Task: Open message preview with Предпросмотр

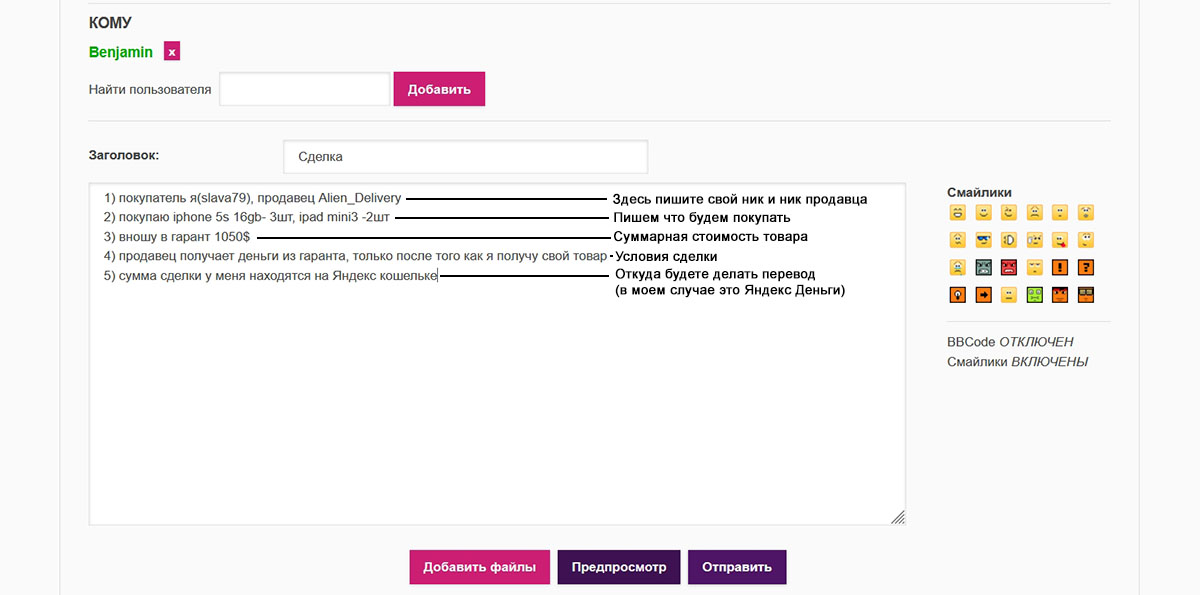Action: (x=618, y=567)
